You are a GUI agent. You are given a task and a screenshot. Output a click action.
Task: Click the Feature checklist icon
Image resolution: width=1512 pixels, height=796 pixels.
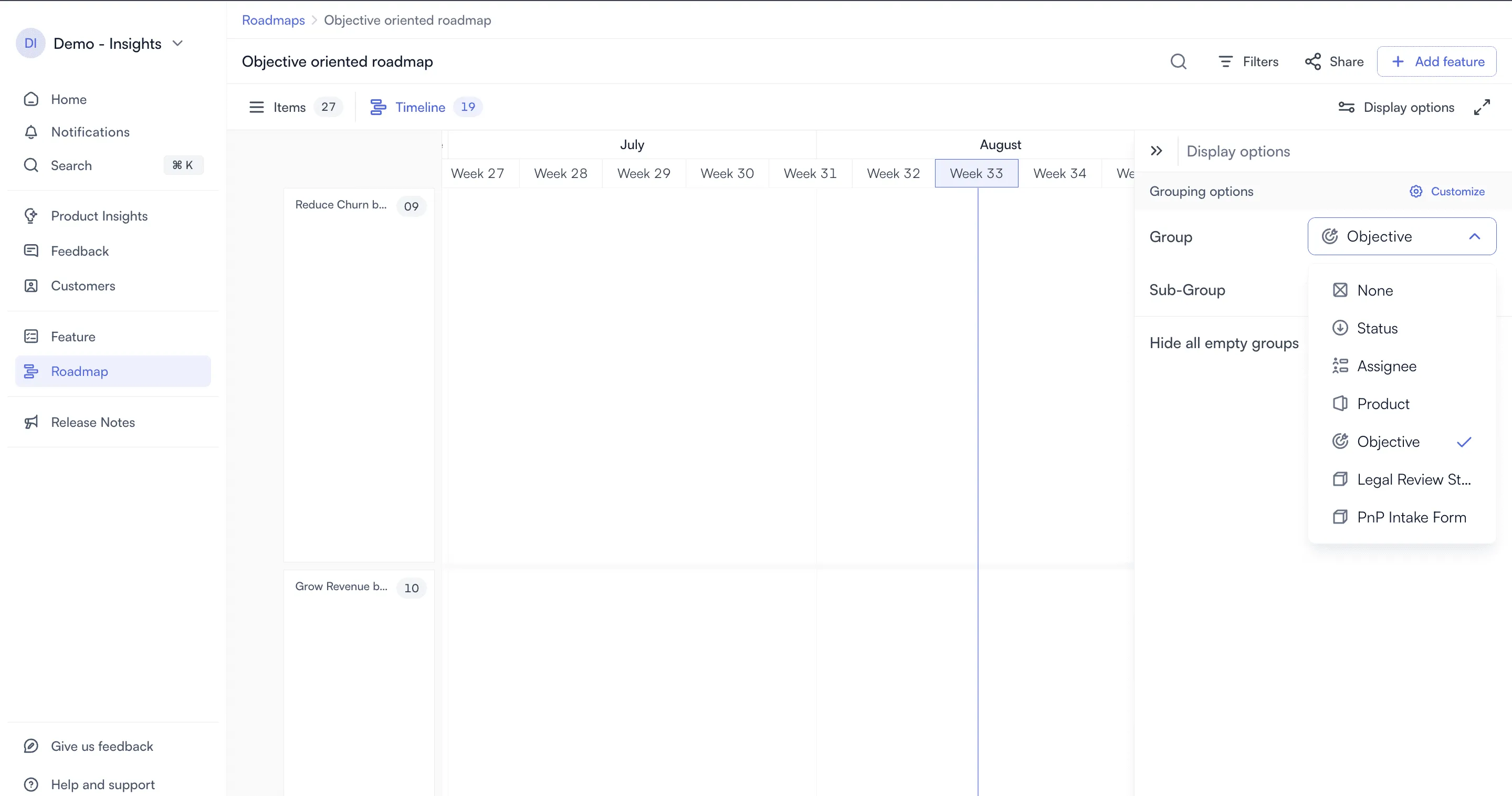coord(31,337)
